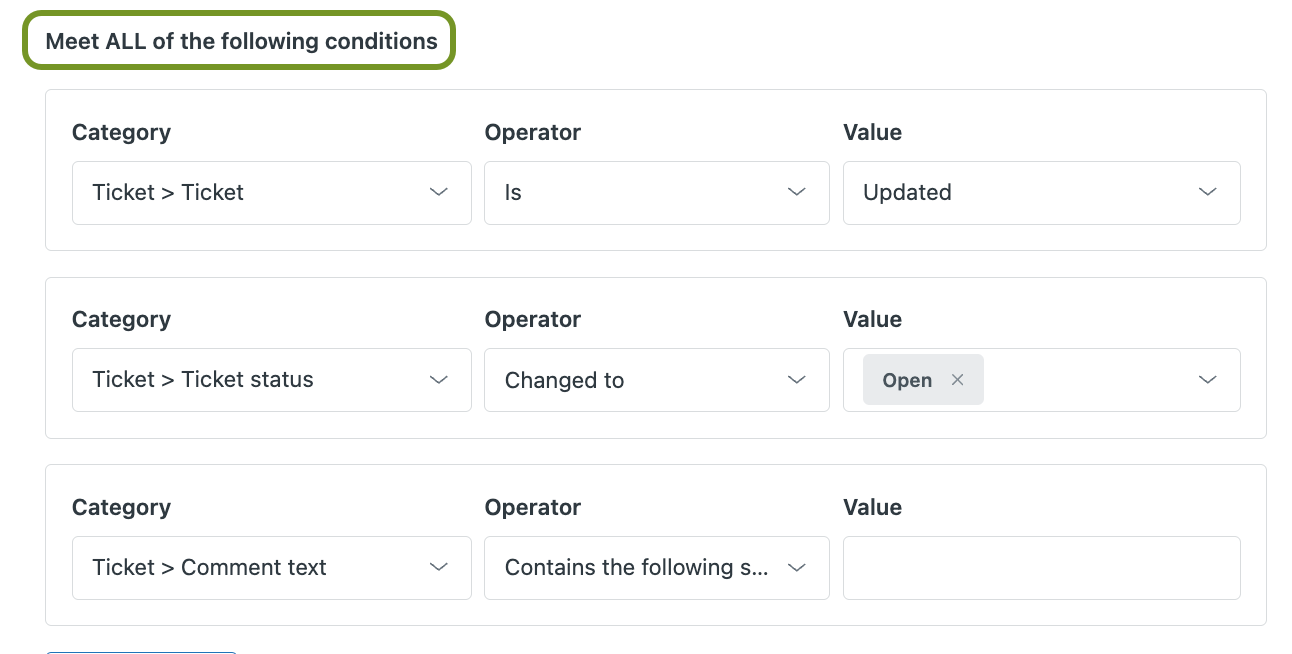
Task: Remove the "Open" status tag with its X
Action: coord(958,380)
